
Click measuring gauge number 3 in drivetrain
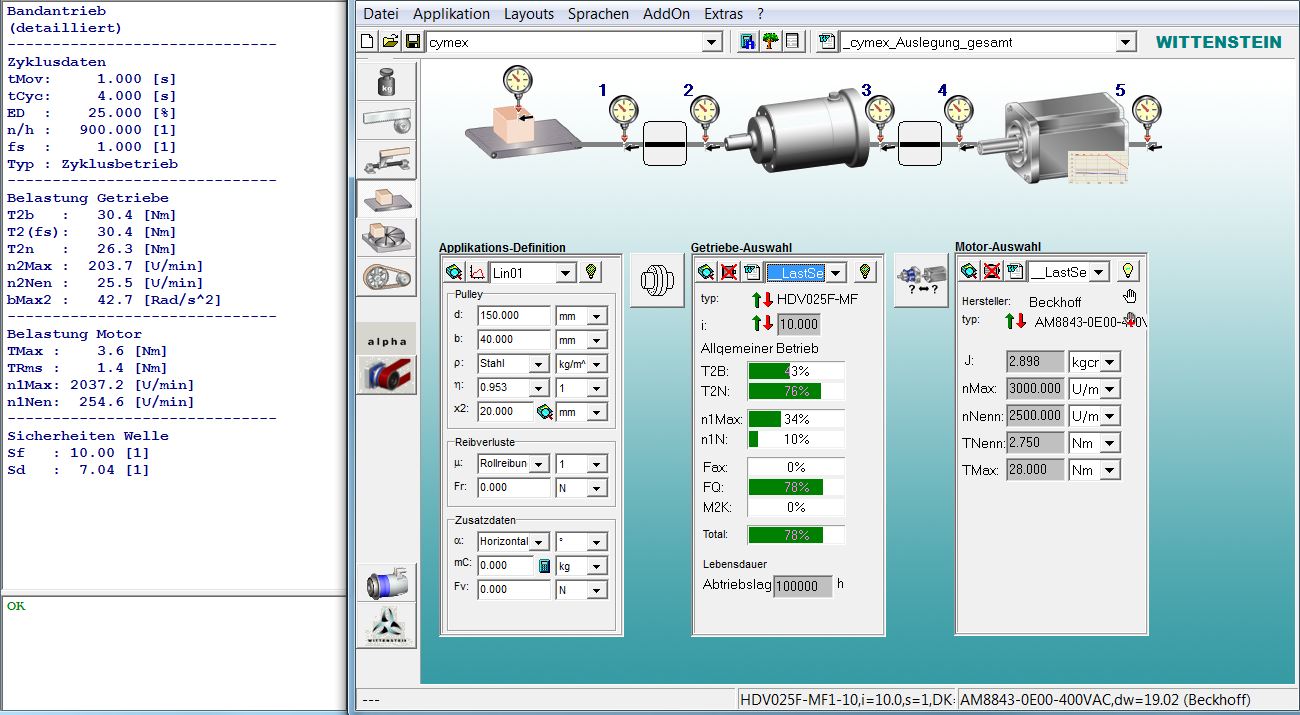click(x=879, y=108)
